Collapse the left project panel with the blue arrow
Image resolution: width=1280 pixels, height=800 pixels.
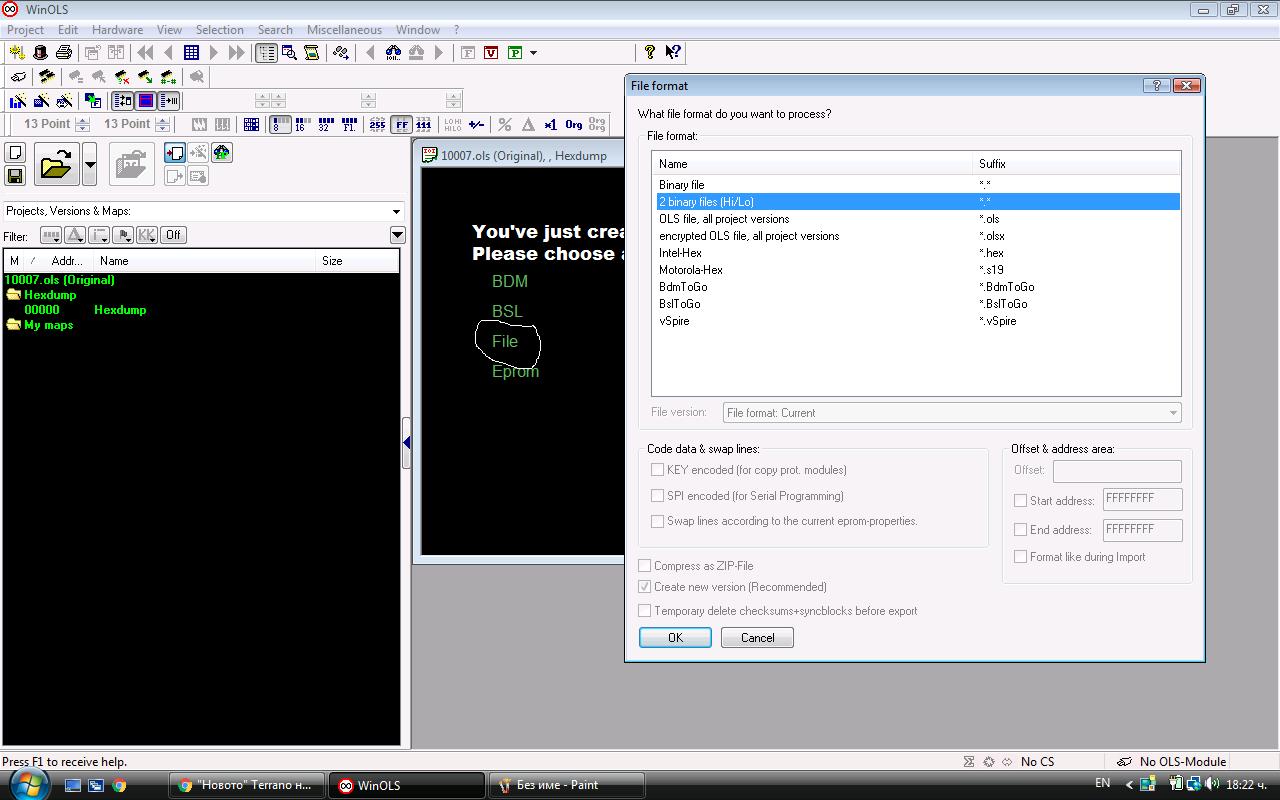[x=406, y=442]
